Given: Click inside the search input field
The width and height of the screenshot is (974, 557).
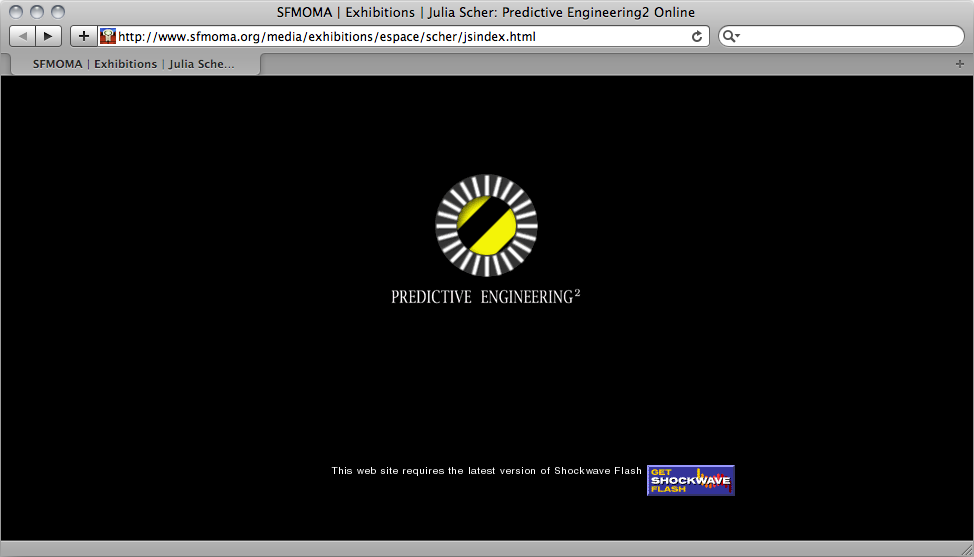Looking at the screenshot, I should pos(850,37).
